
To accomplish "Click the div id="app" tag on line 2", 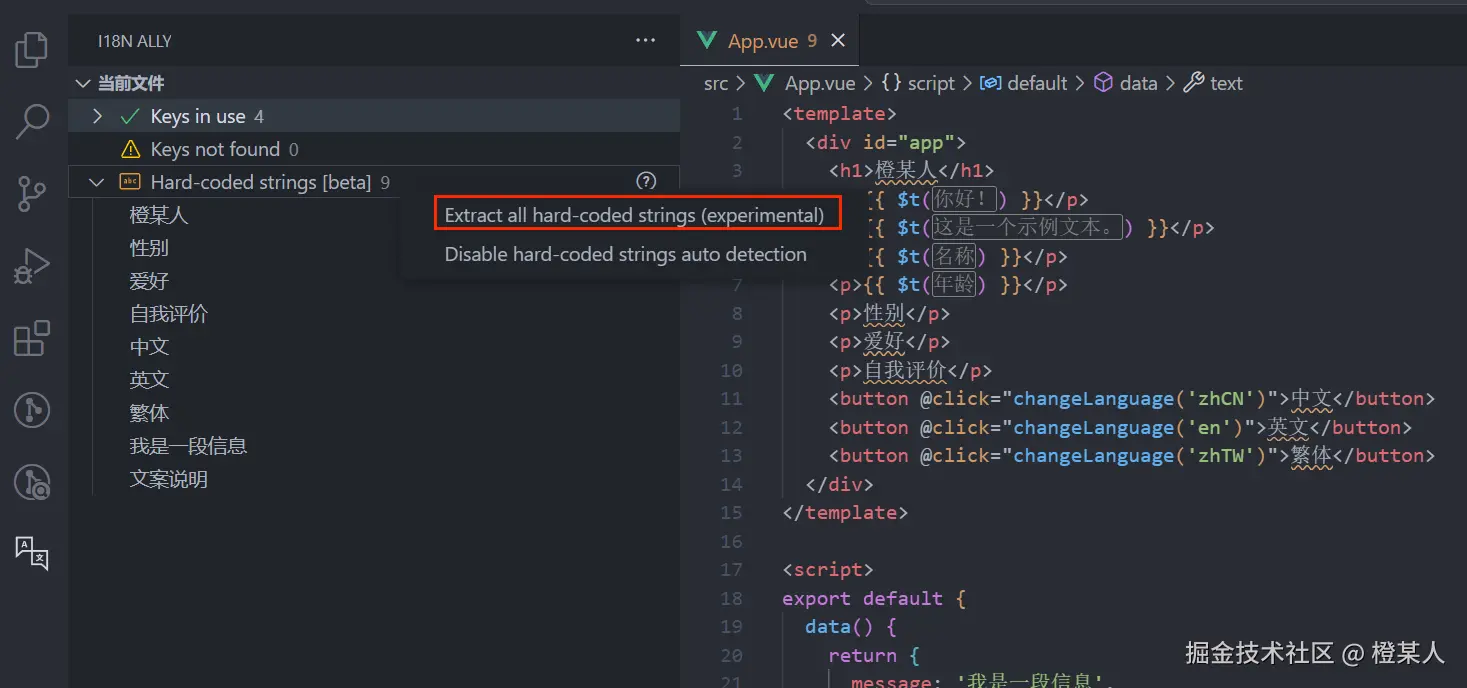I will pos(885,143).
